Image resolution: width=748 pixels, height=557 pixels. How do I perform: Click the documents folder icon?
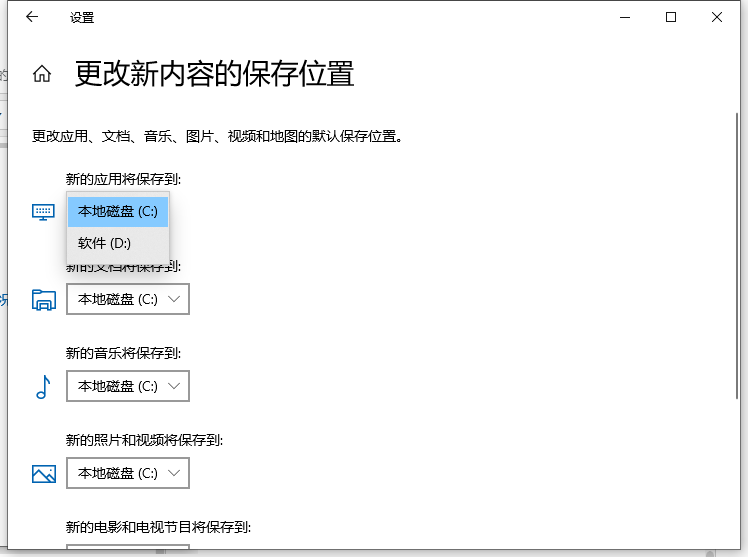pos(43,299)
